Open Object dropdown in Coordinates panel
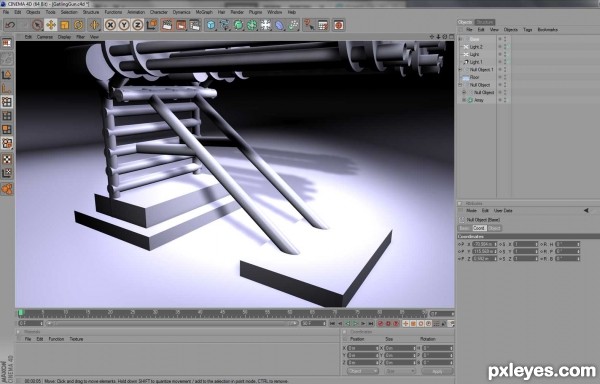 [x=363, y=371]
